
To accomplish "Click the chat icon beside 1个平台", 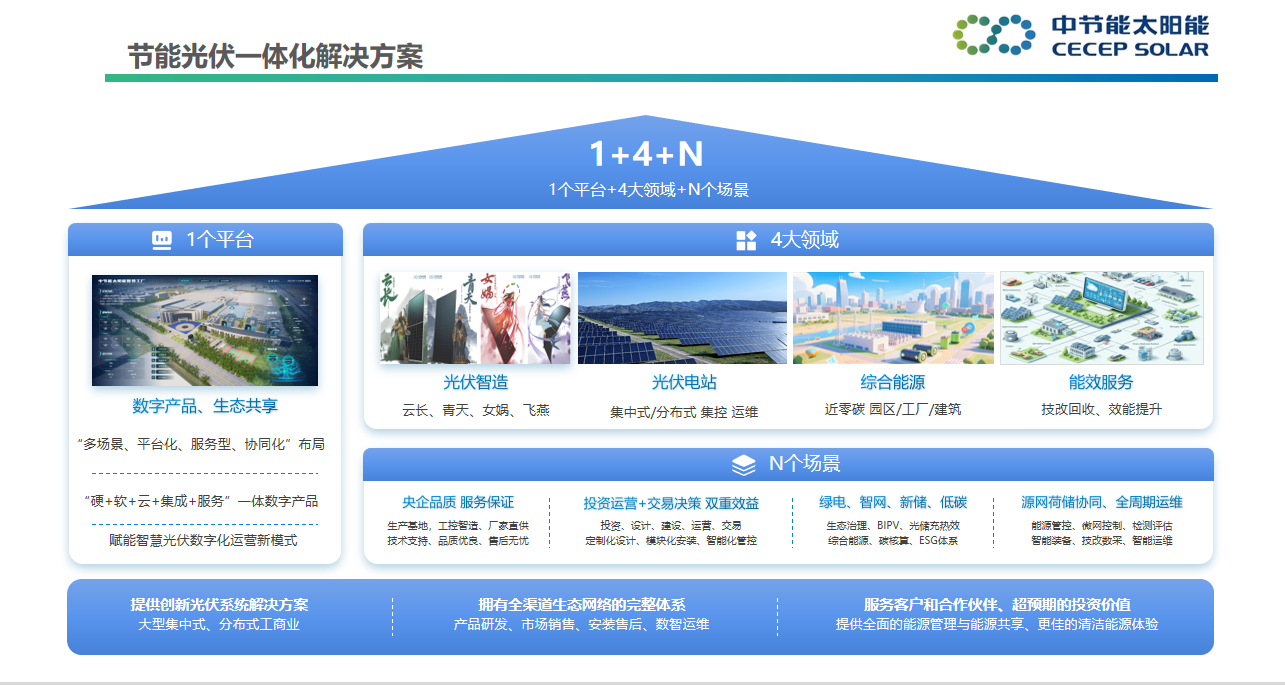I will click(x=162, y=240).
